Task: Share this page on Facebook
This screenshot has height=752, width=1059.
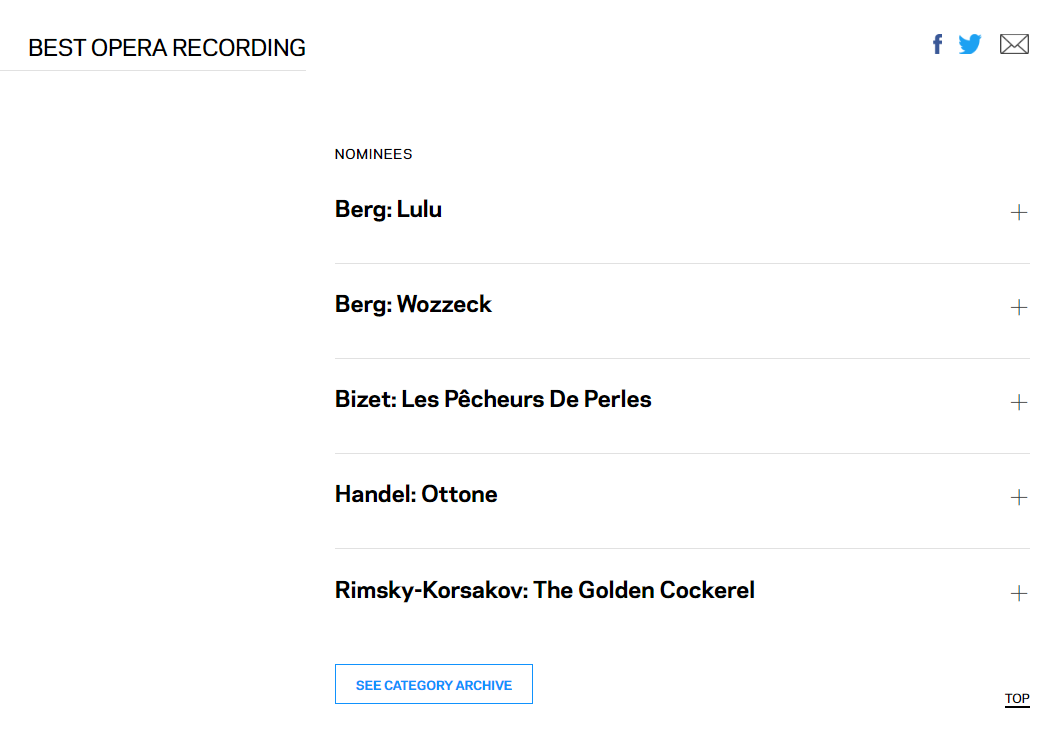Action: pyautogui.click(x=937, y=44)
